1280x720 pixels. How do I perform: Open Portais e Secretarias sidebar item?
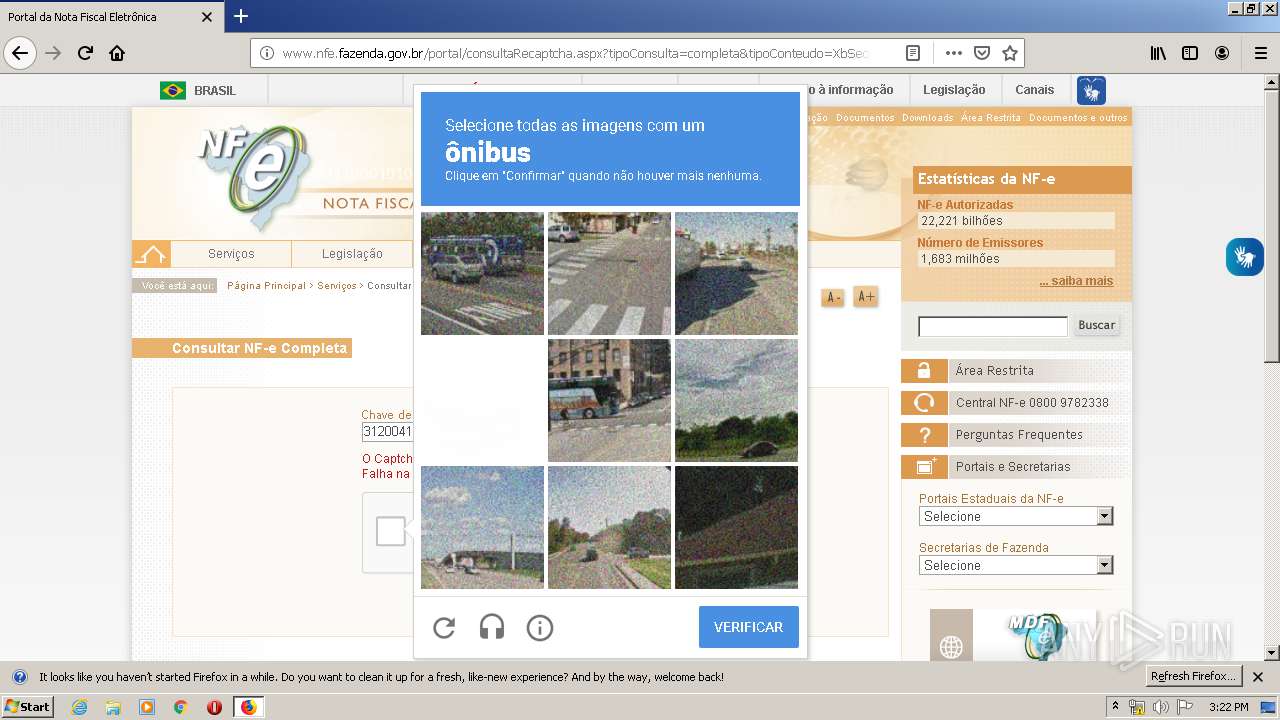point(1016,467)
